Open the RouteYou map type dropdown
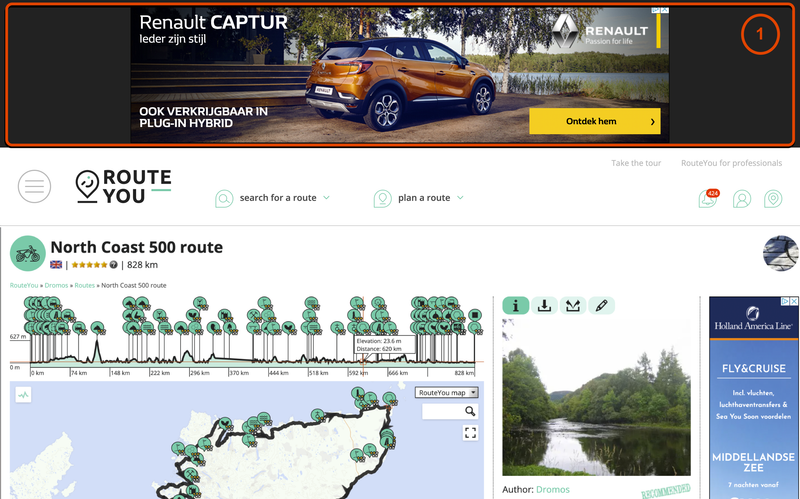The width and height of the screenshot is (800, 499). [x=446, y=392]
